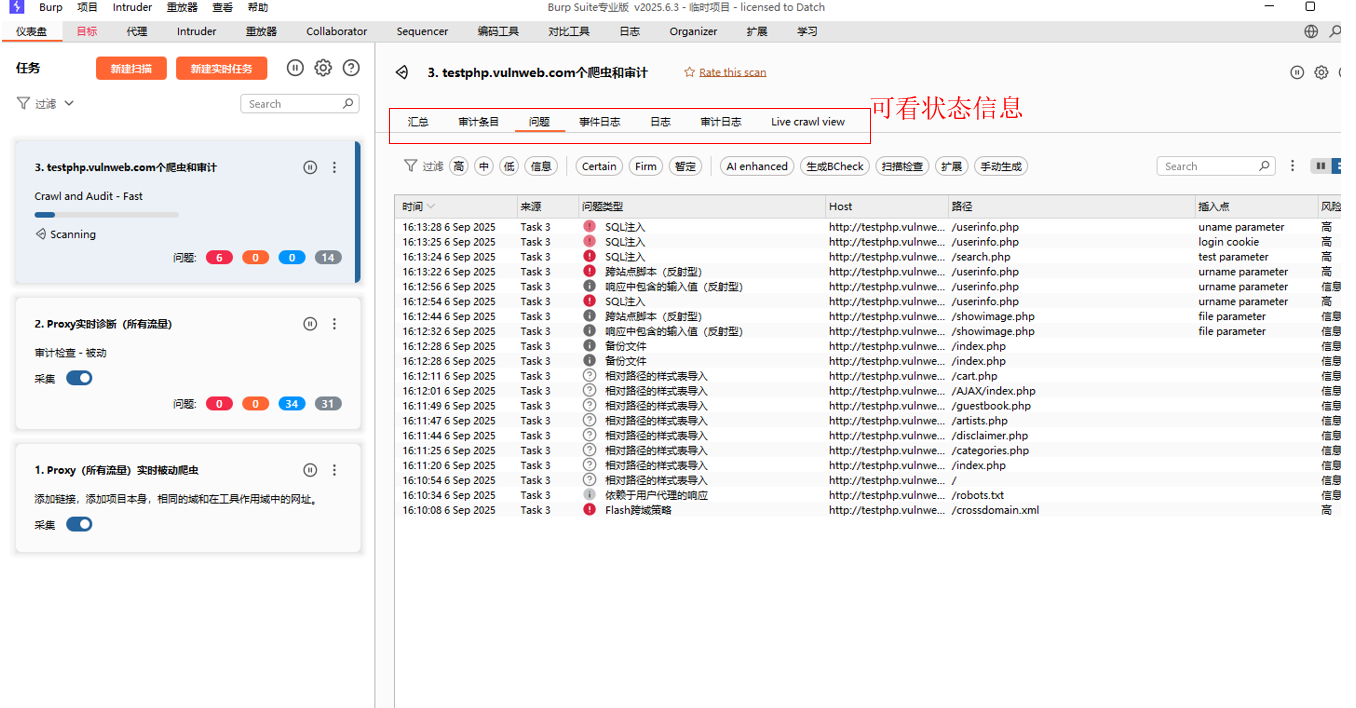Click the funnel filter icon in the 任务 panel
This screenshot has height=708, width=1356.
coord(23,103)
